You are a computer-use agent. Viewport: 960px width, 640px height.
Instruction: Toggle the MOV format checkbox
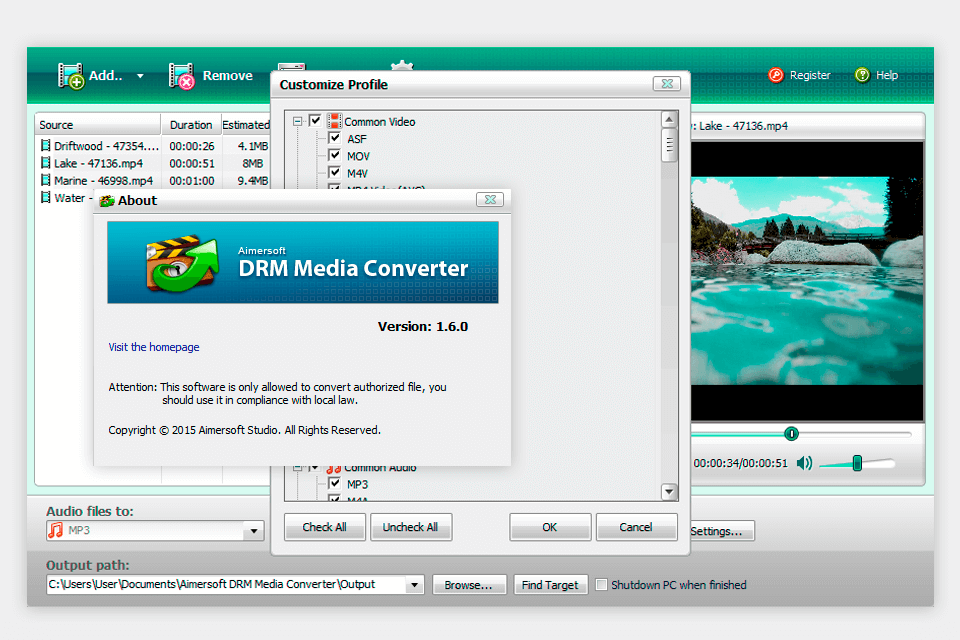[x=335, y=156]
